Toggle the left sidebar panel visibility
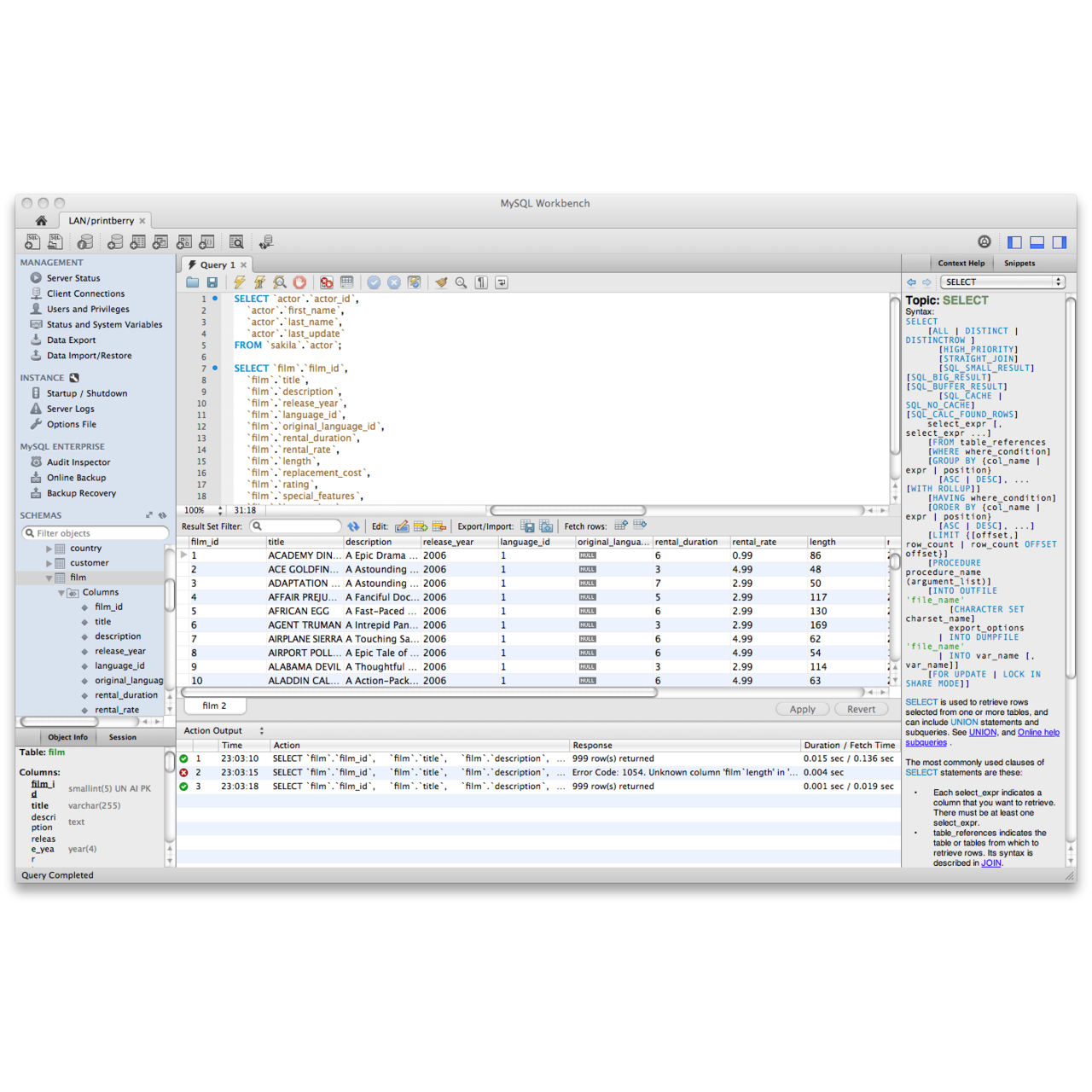The height and width of the screenshot is (1092, 1092). pos(1014,242)
